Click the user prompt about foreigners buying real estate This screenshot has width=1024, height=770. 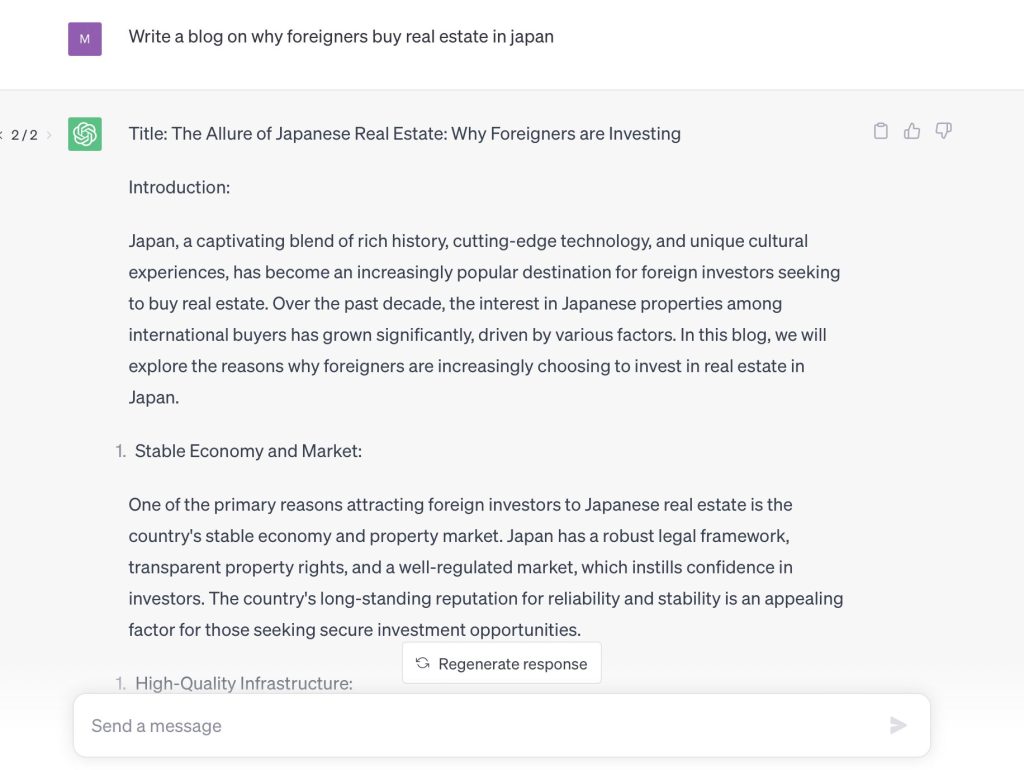341,37
